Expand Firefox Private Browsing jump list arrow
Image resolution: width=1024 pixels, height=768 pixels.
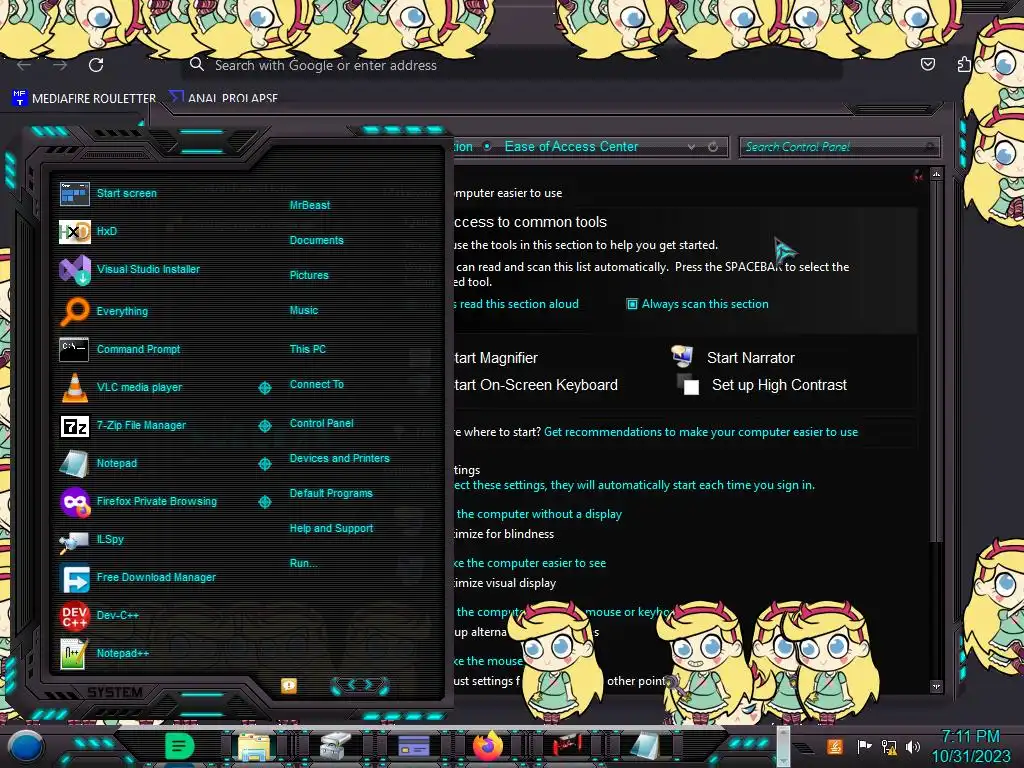[265, 502]
